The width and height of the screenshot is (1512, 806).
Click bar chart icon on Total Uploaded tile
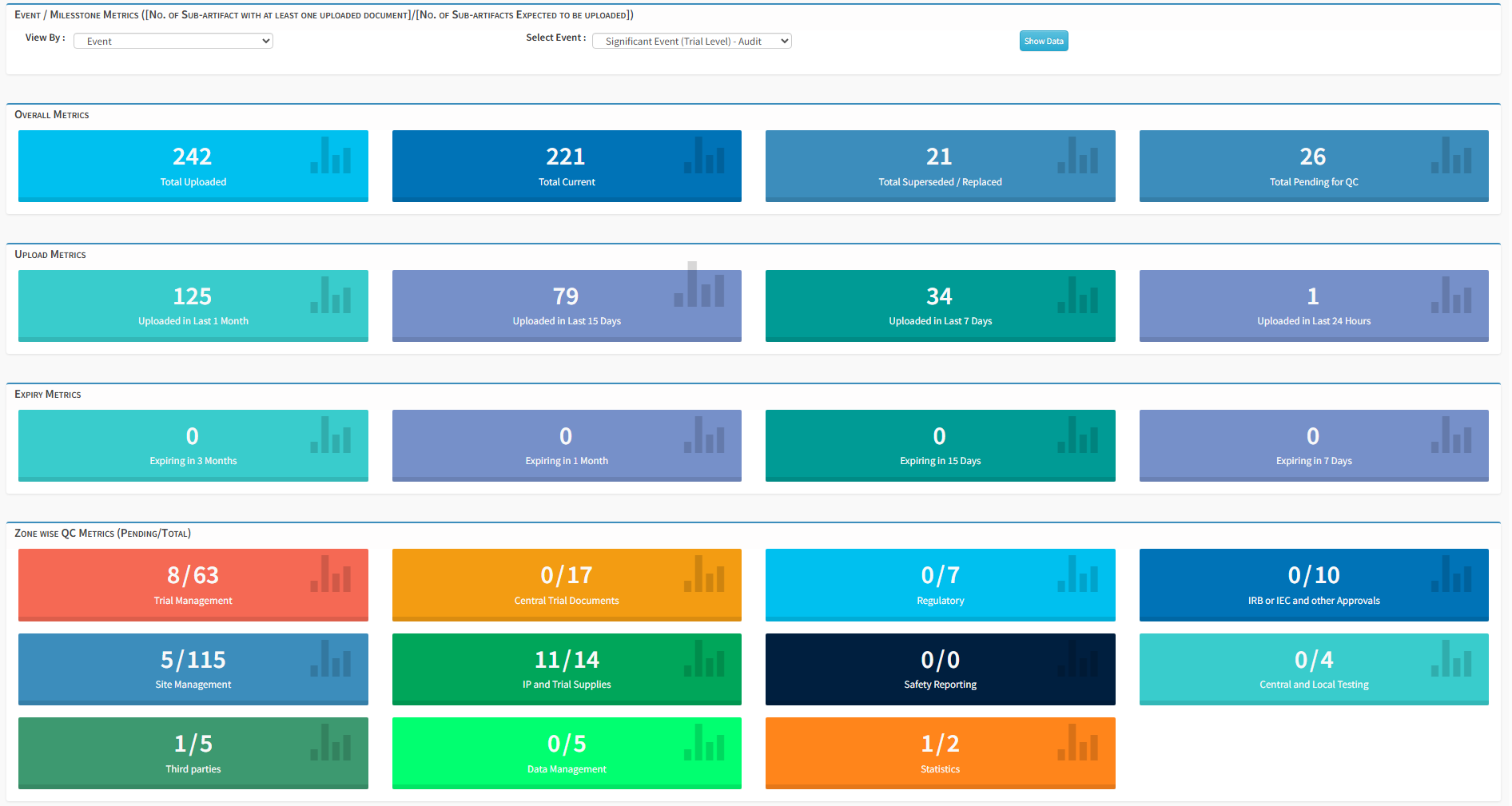pyautogui.click(x=330, y=156)
